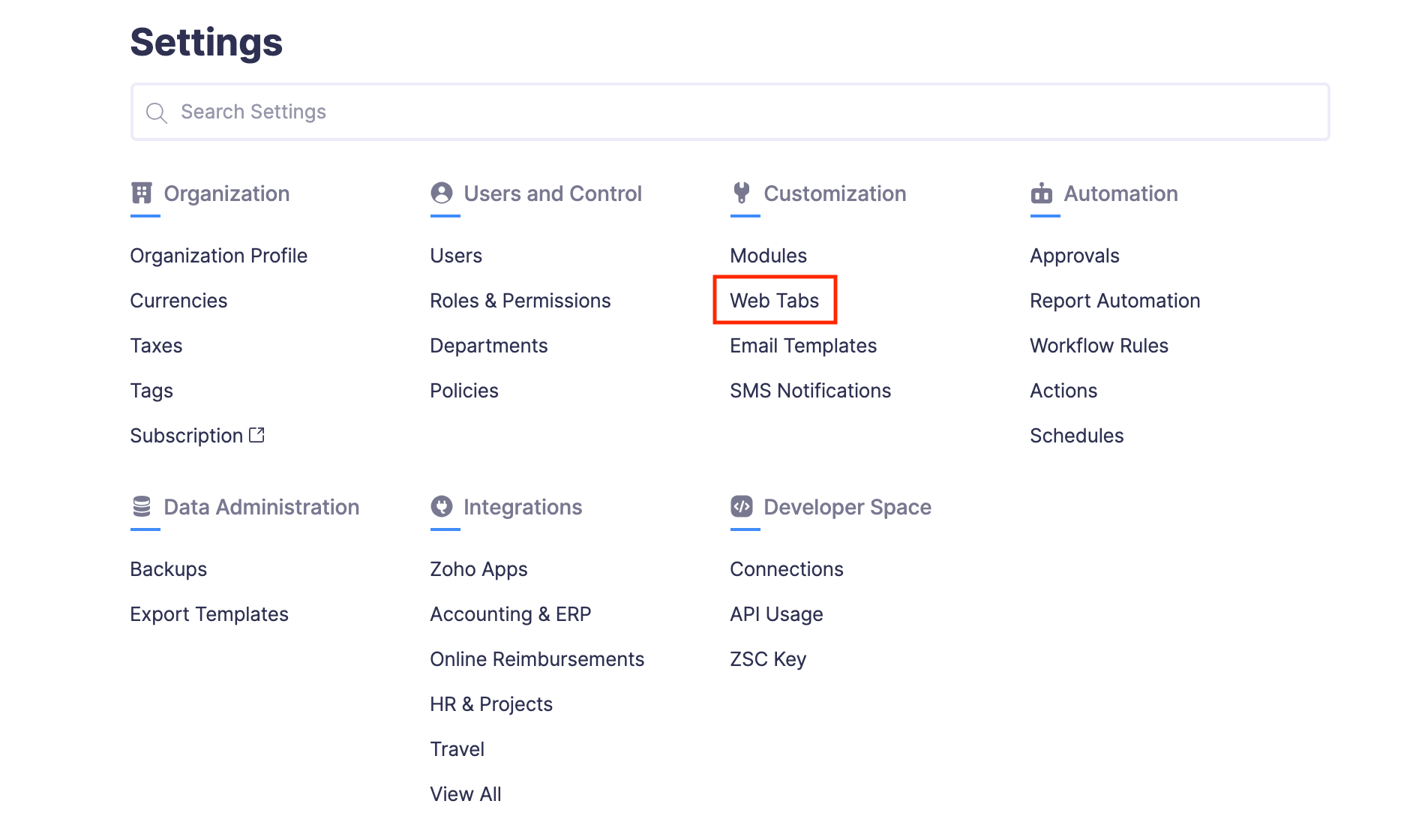
Task: Open Roles & Permissions settings
Action: point(520,301)
